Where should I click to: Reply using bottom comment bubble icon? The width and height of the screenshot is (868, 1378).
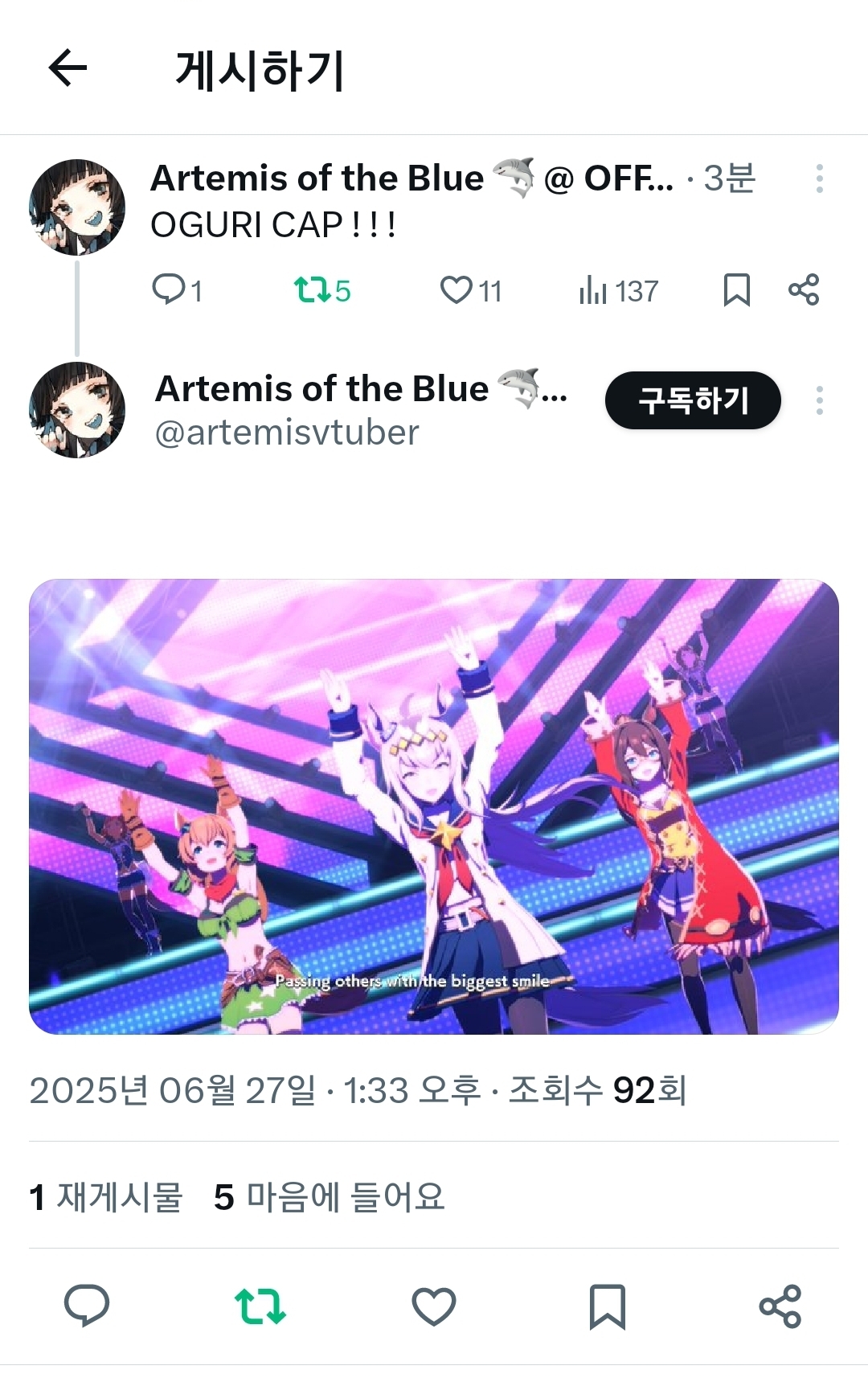(87, 1306)
